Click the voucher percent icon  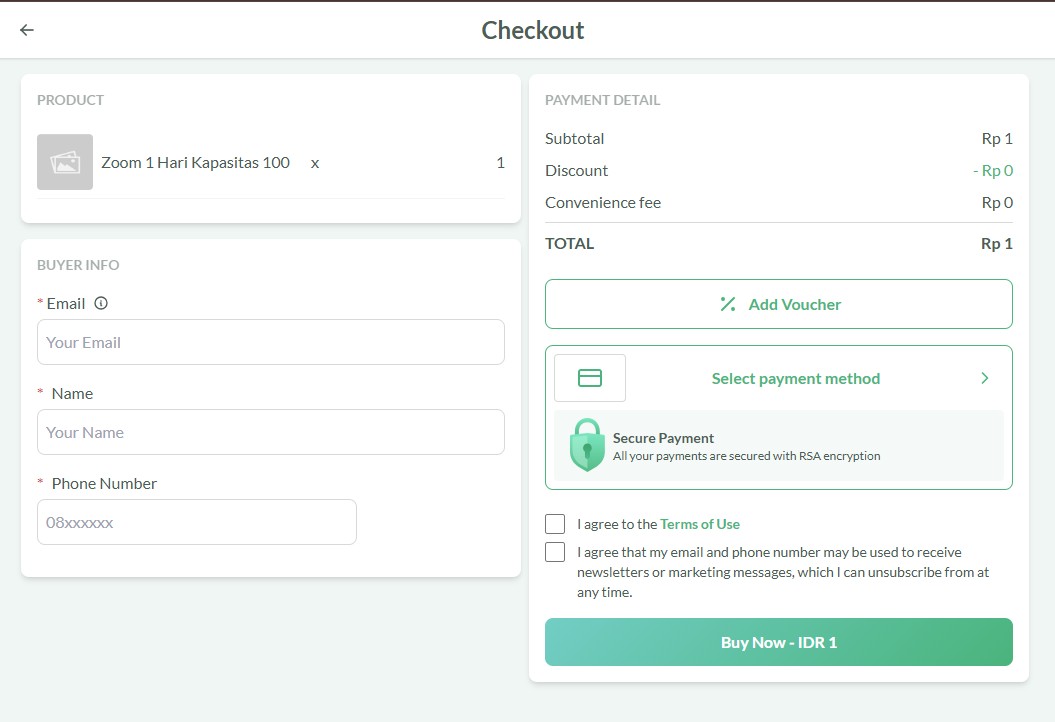[728, 304]
